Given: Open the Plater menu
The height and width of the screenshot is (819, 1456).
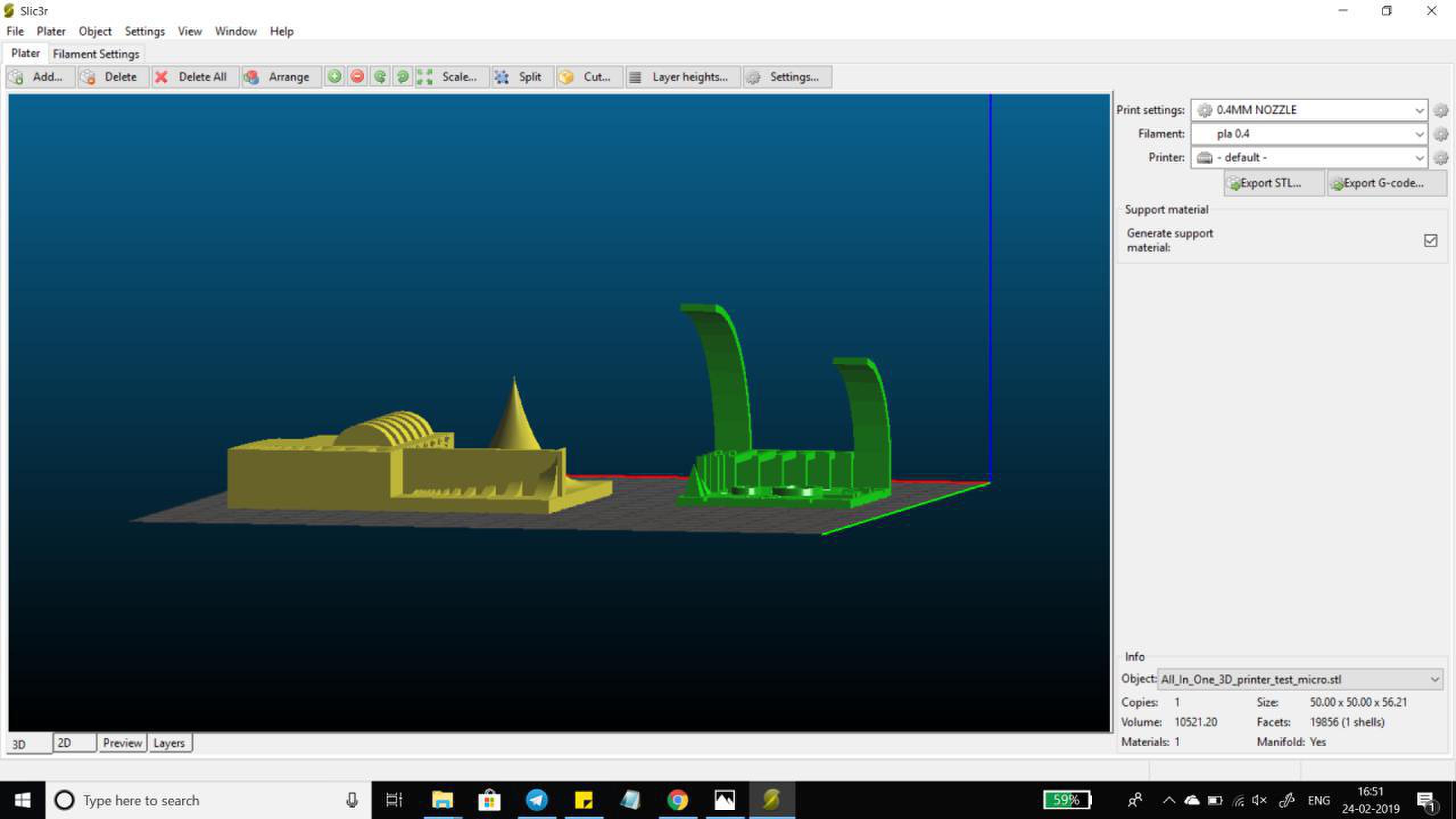Looking at the screenshot, I should 51,31.
